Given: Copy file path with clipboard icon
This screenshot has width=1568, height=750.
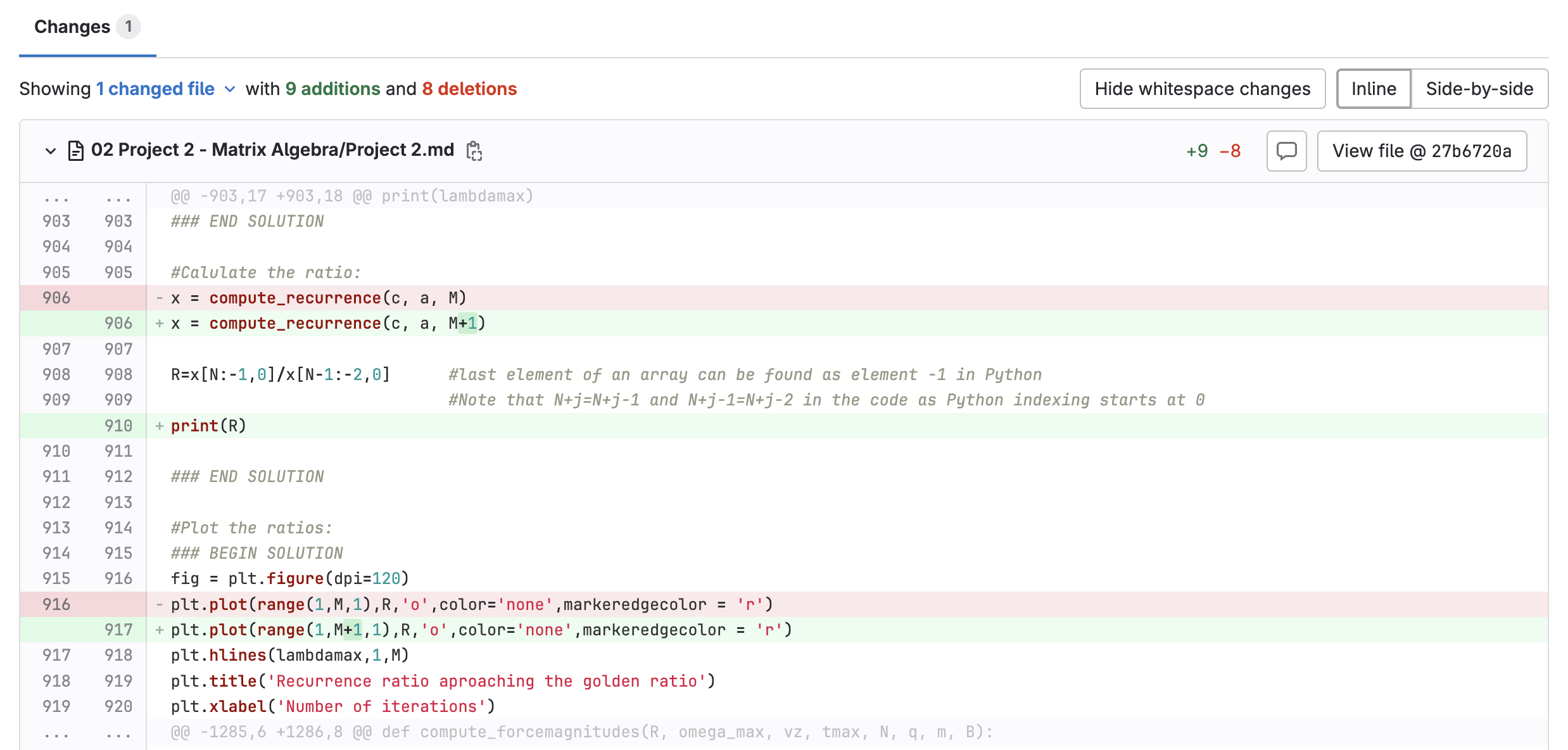Looking at the screenshot, I should [474, 151].
